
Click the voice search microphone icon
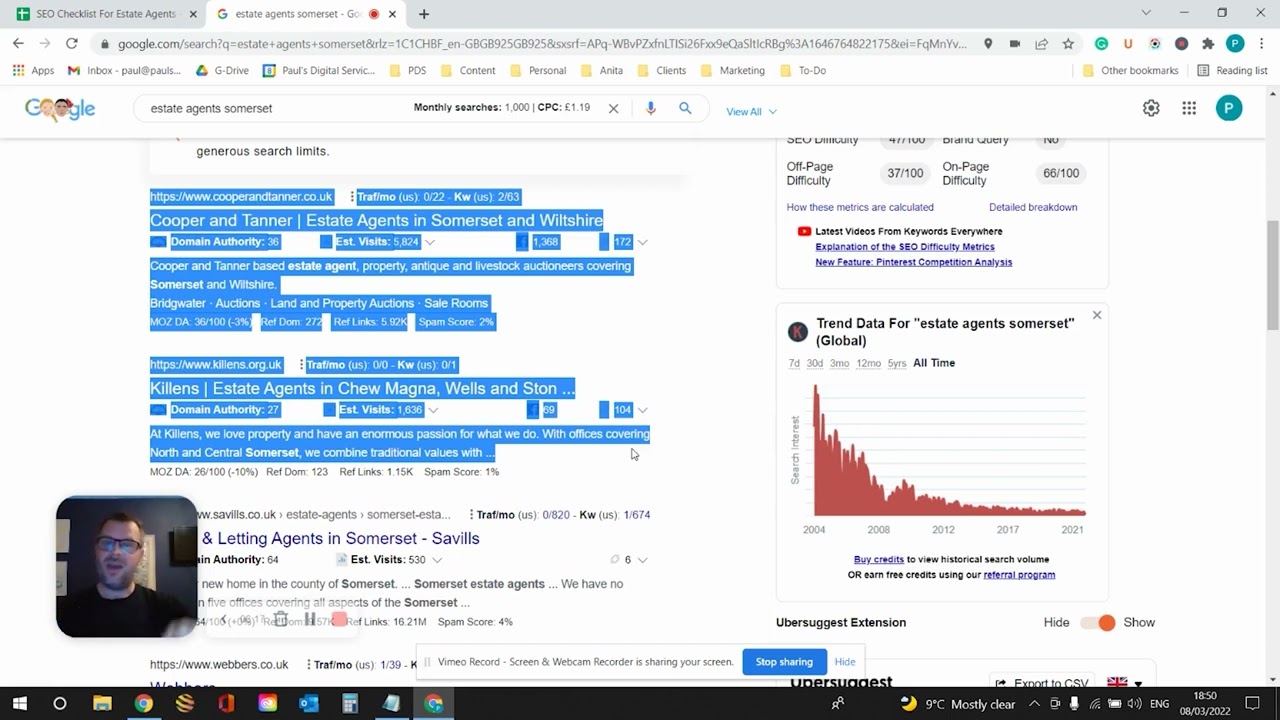pyautogui.click(x=650, y=108)
